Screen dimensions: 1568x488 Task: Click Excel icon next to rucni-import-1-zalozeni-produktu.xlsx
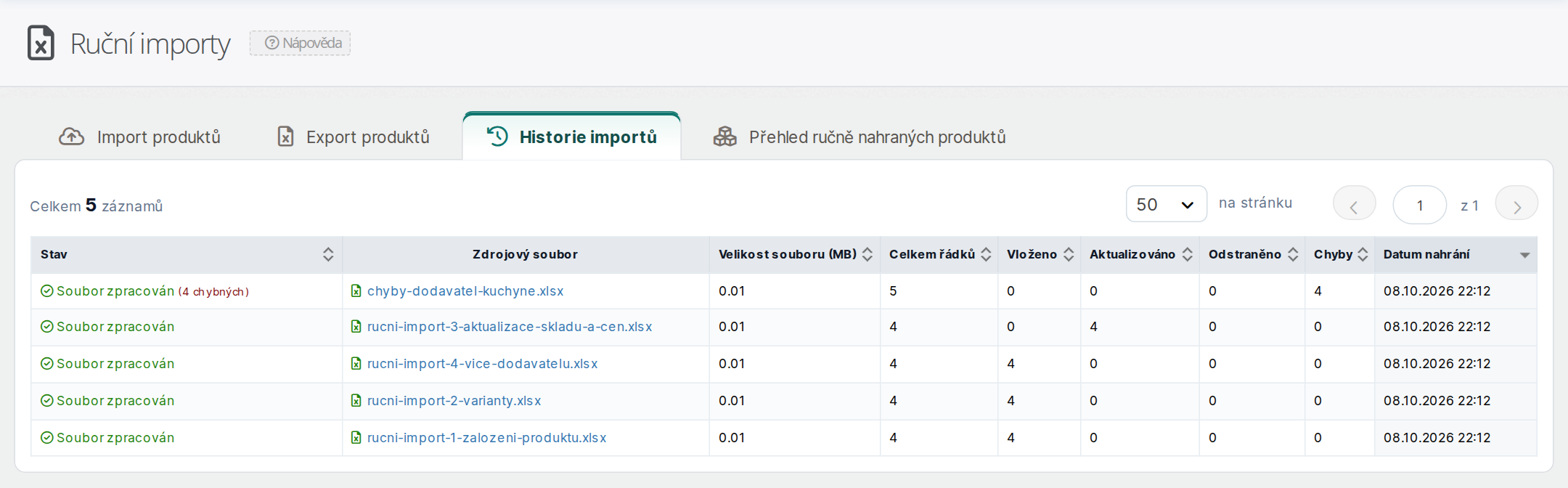356,438
